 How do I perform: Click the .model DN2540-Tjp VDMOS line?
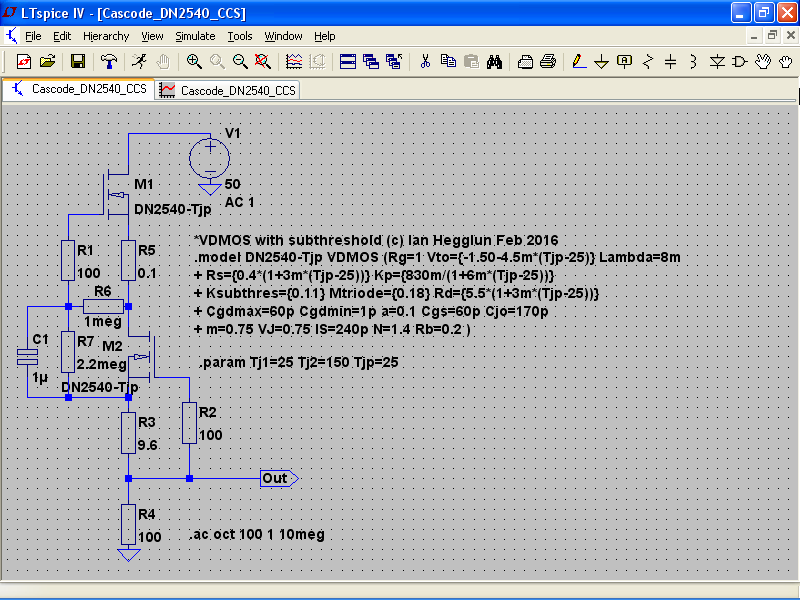click(437, 257)
